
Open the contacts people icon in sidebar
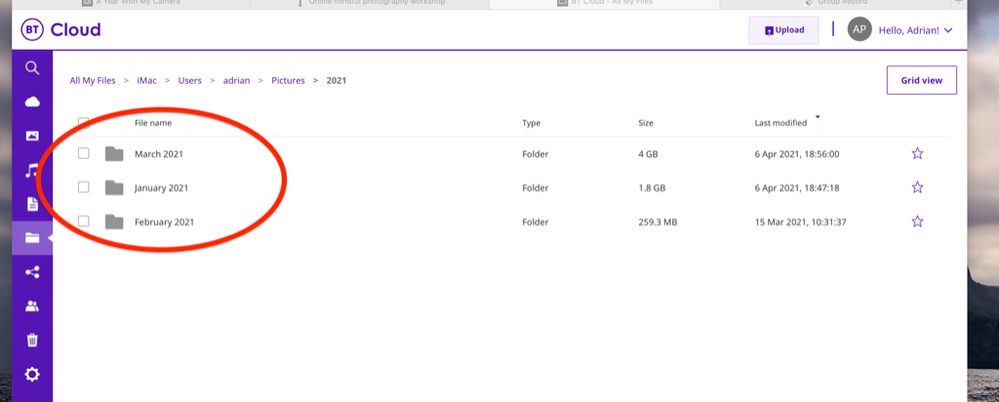pos(32,306)
